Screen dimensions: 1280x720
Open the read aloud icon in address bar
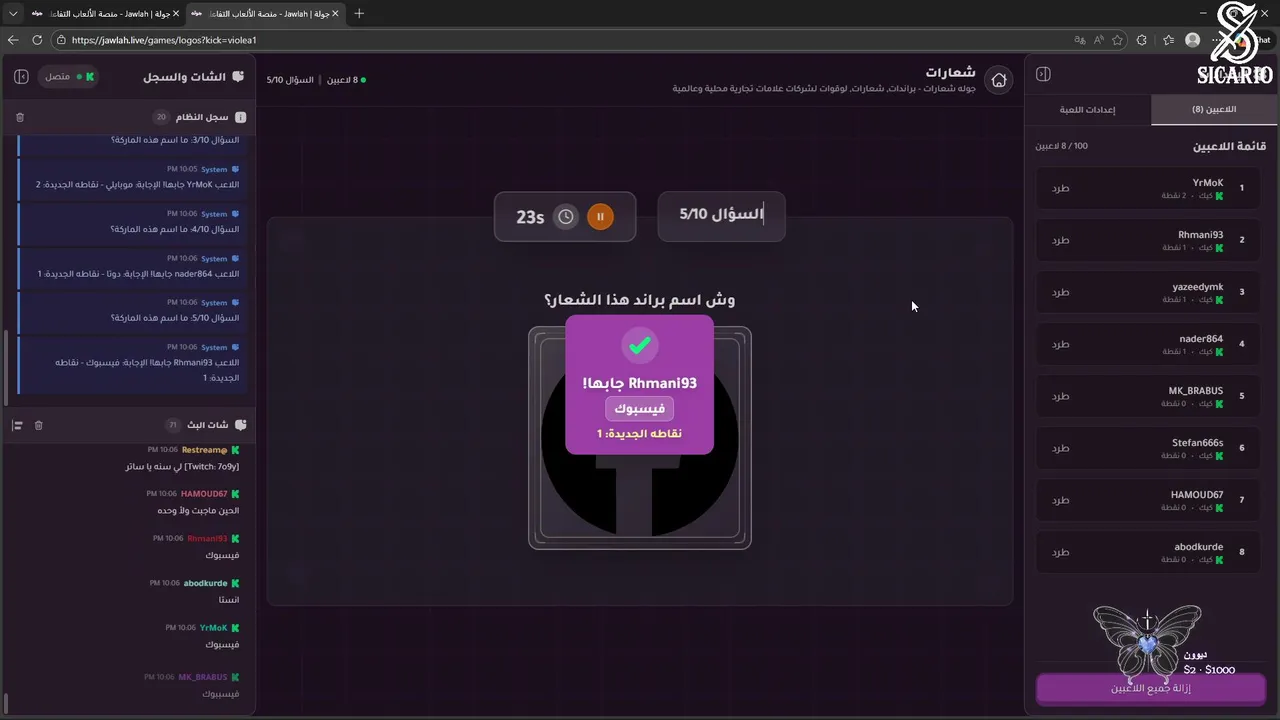1098,40
